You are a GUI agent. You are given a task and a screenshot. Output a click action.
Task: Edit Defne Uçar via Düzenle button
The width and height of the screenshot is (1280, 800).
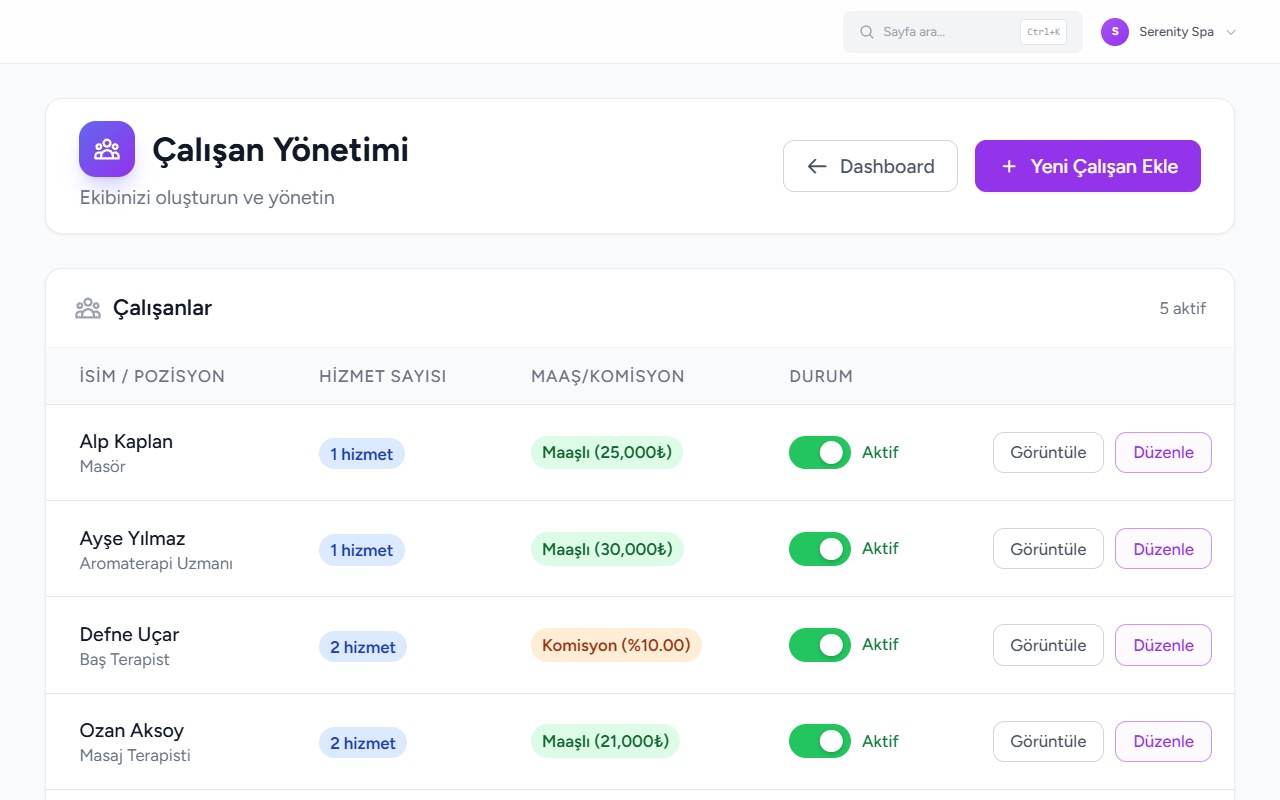1163,645
